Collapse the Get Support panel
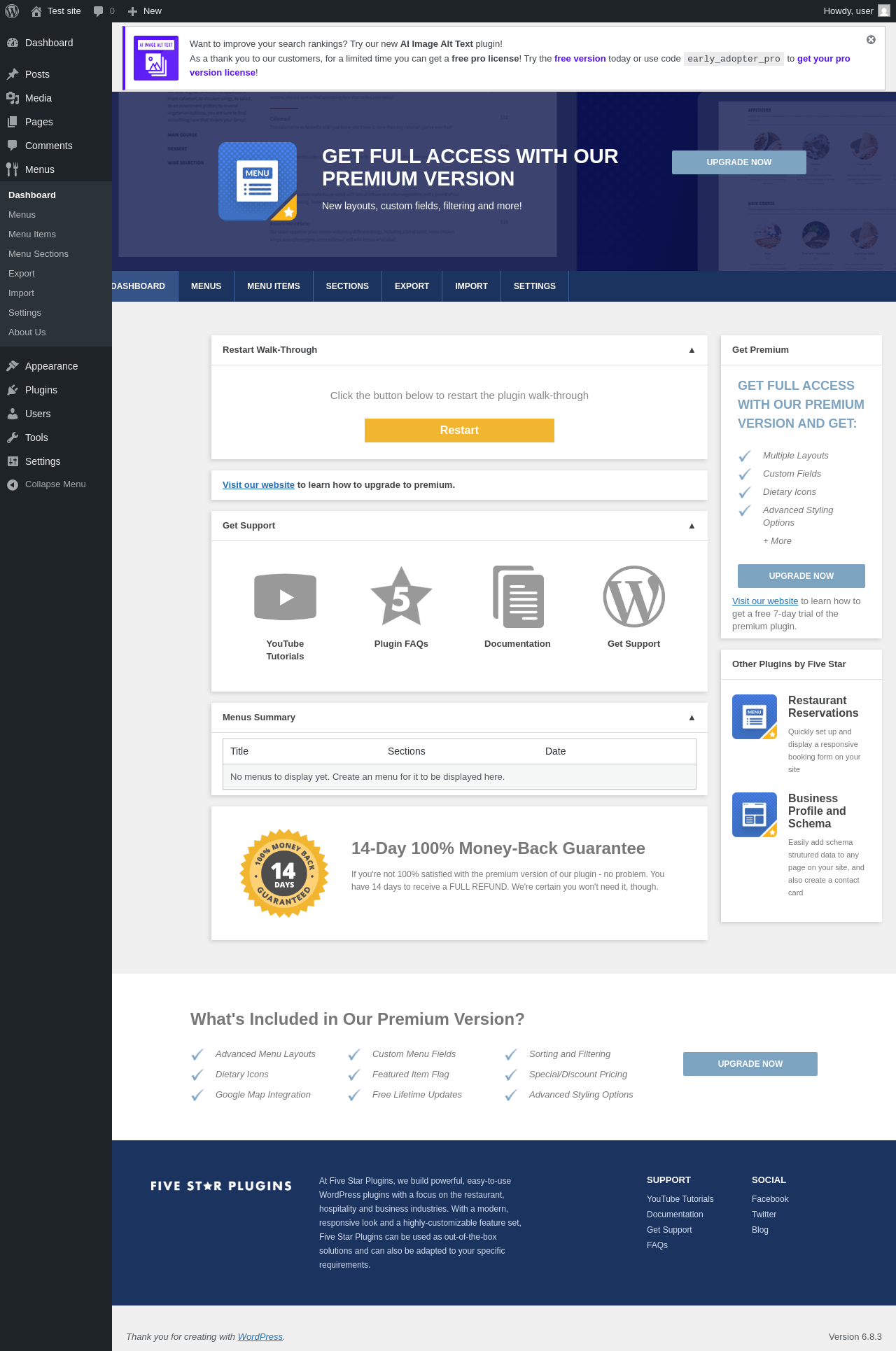This screenshot has height=1351, width=896. coord(692,526)
